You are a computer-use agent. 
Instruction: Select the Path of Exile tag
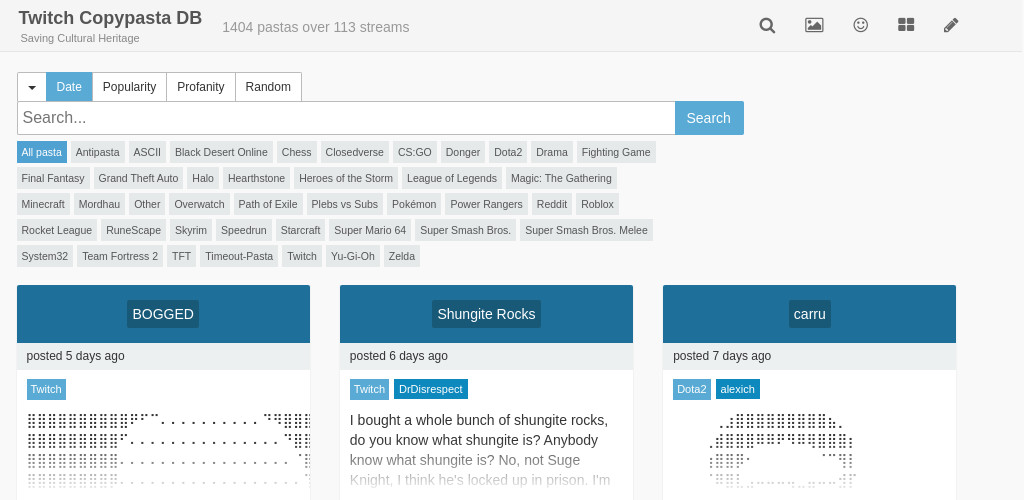(x=268, y=204)
